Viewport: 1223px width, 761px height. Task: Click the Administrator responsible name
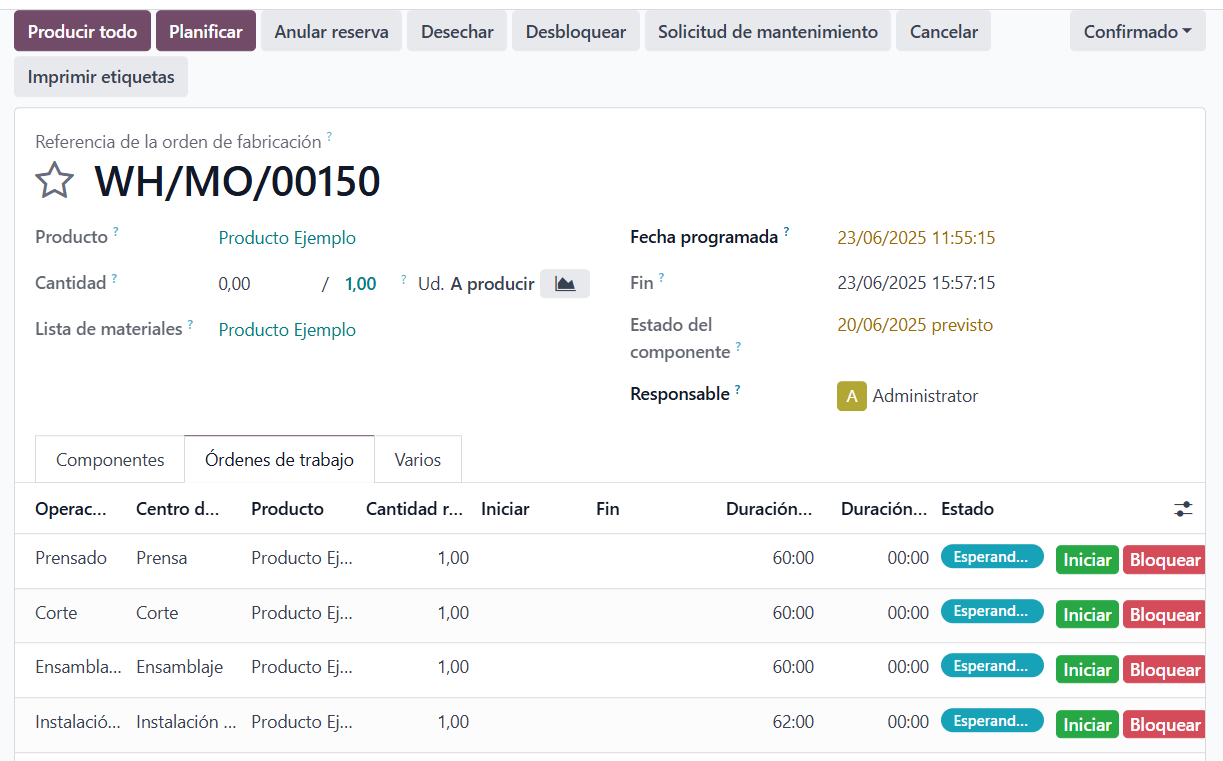click(925, 396)
